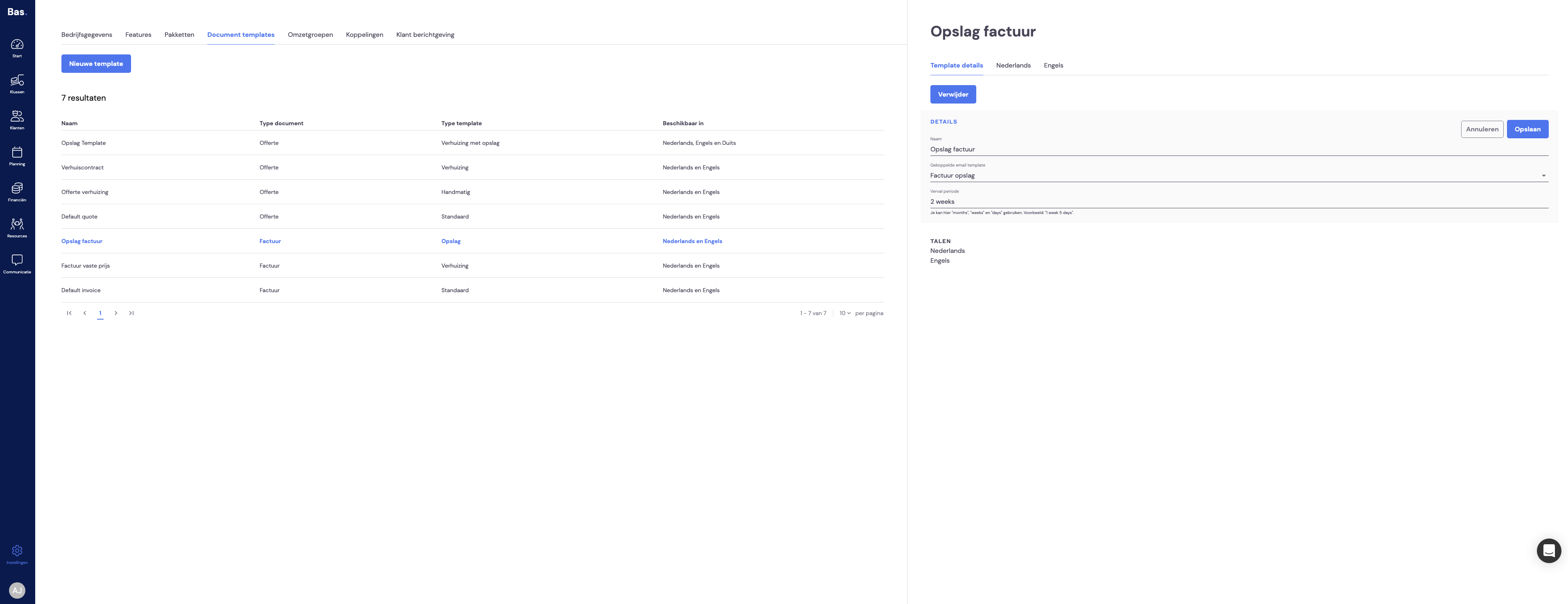Open the Nederlands template tab
Image resolution: width=1568 pixels, height=604 pixels.
(1013, 66)
